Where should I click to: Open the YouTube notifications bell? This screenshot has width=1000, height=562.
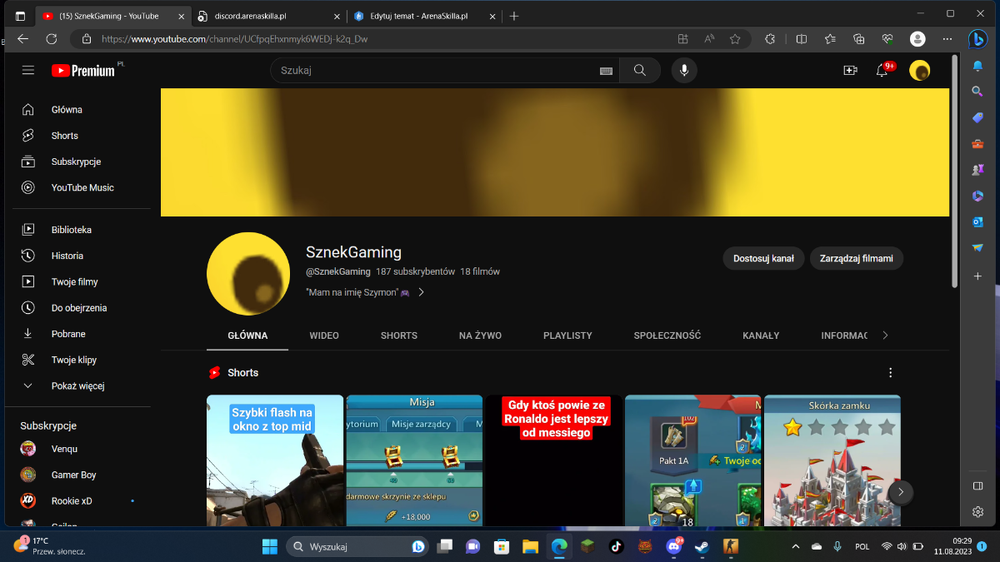tap(882, 70)
